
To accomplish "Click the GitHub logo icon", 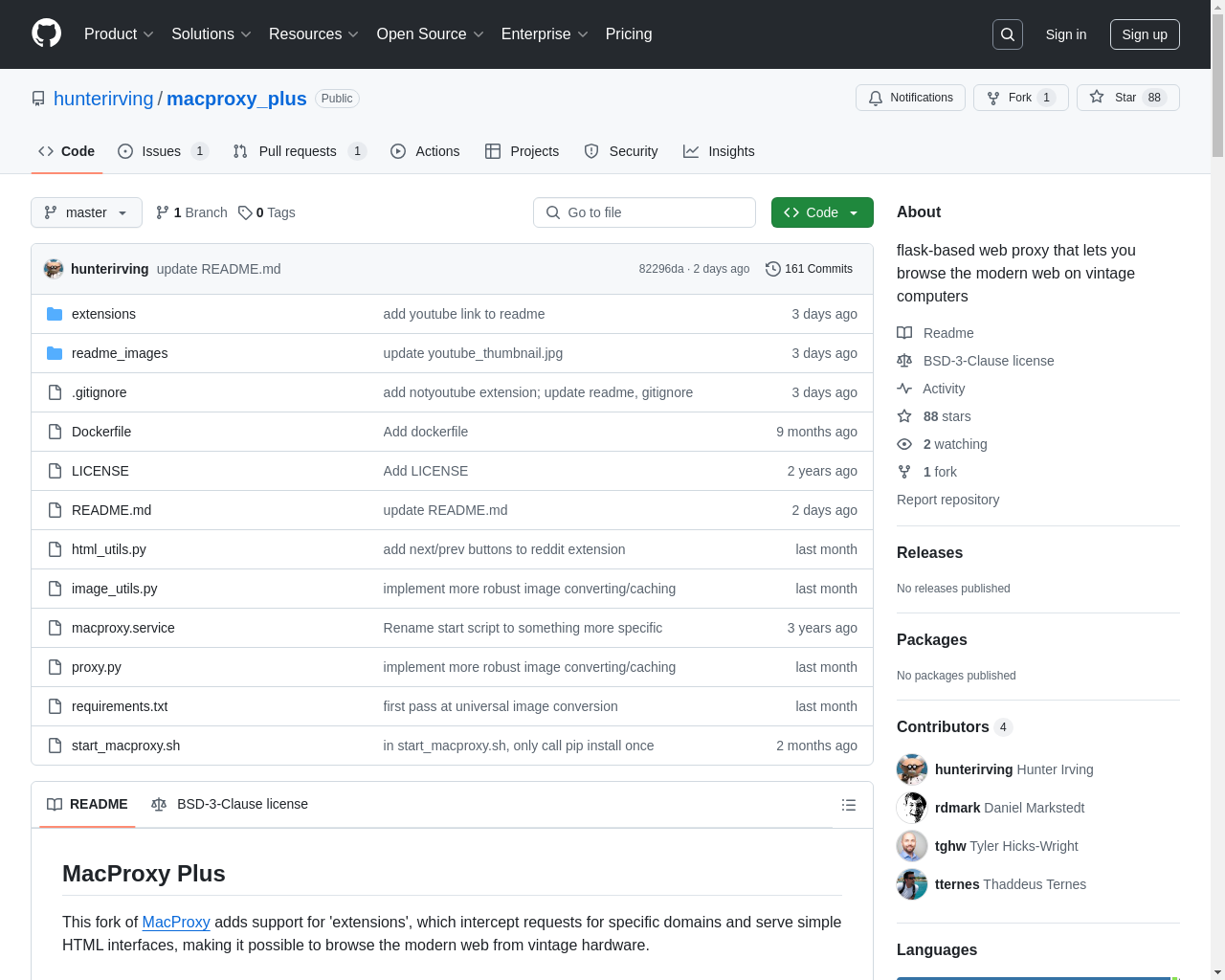I will click(46, 33).
